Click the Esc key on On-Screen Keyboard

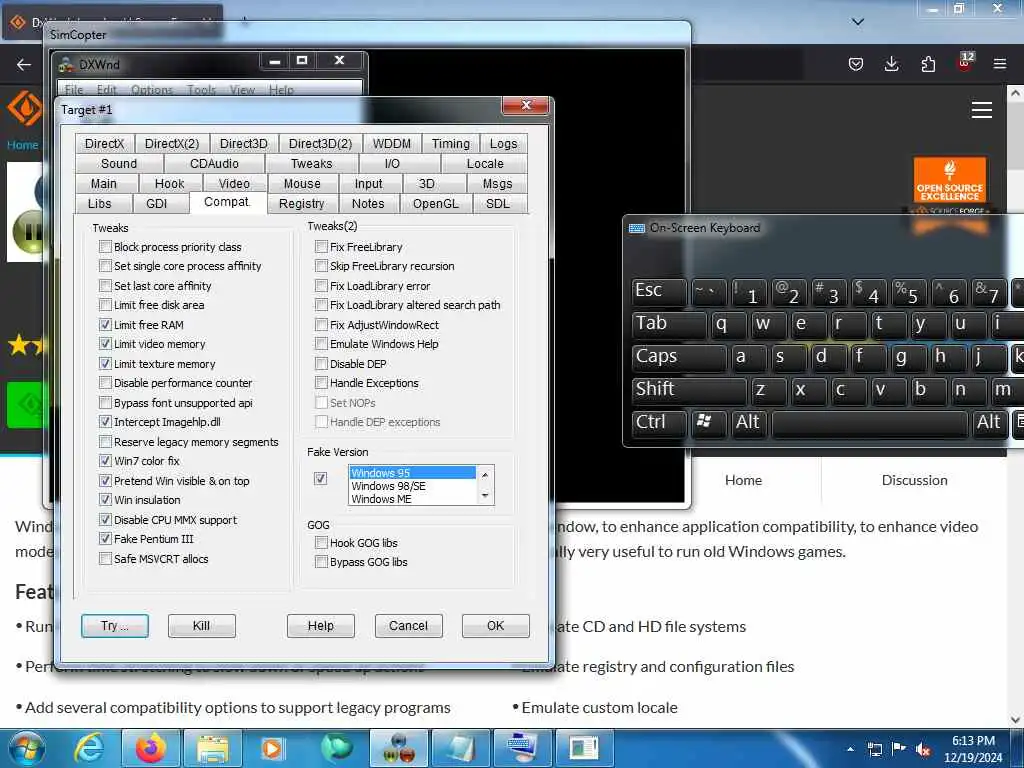pos(659,291)
